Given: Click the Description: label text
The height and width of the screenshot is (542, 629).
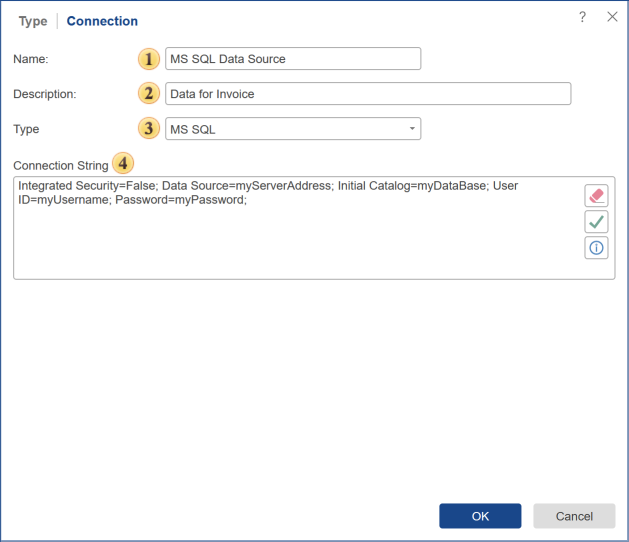Looking at the screenshot, I should click(45, 94).
